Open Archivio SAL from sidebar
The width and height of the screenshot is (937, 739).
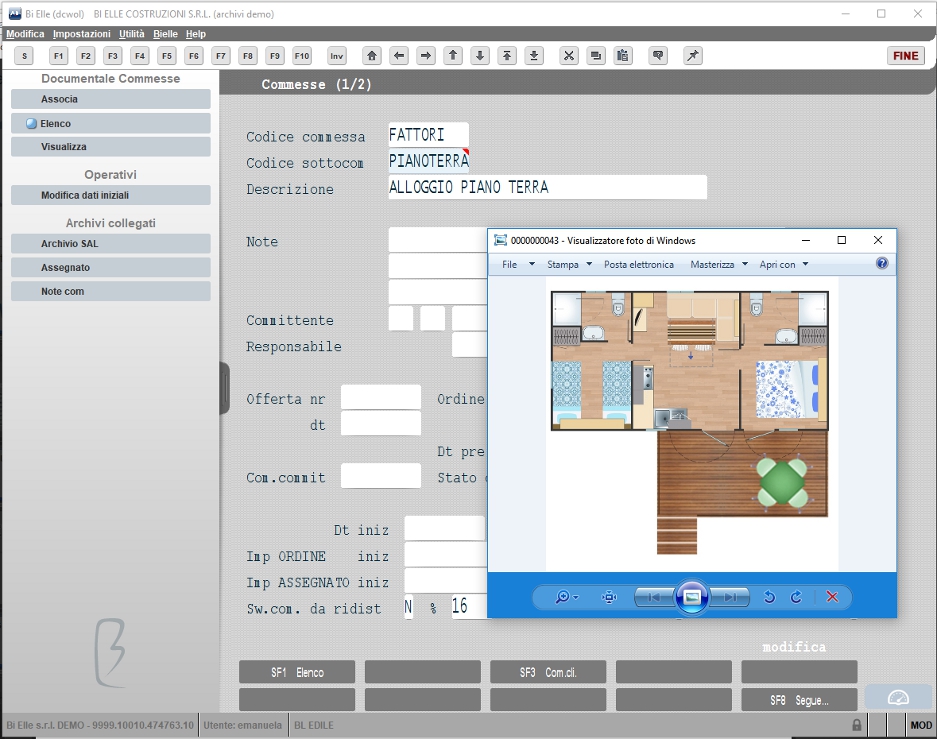(x=111, y=244)
